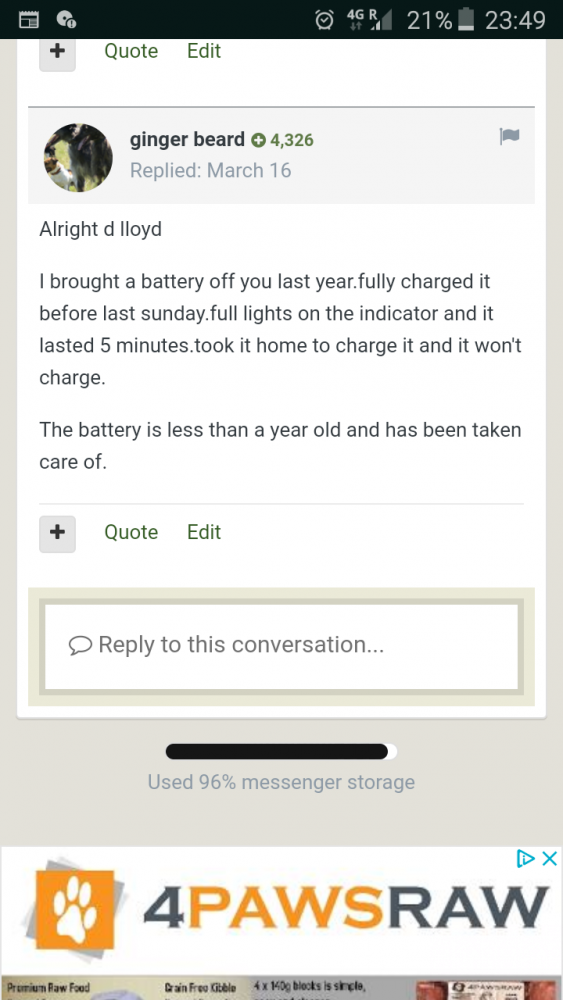Tap the green plus reputation icon

(x=258, y=140)
